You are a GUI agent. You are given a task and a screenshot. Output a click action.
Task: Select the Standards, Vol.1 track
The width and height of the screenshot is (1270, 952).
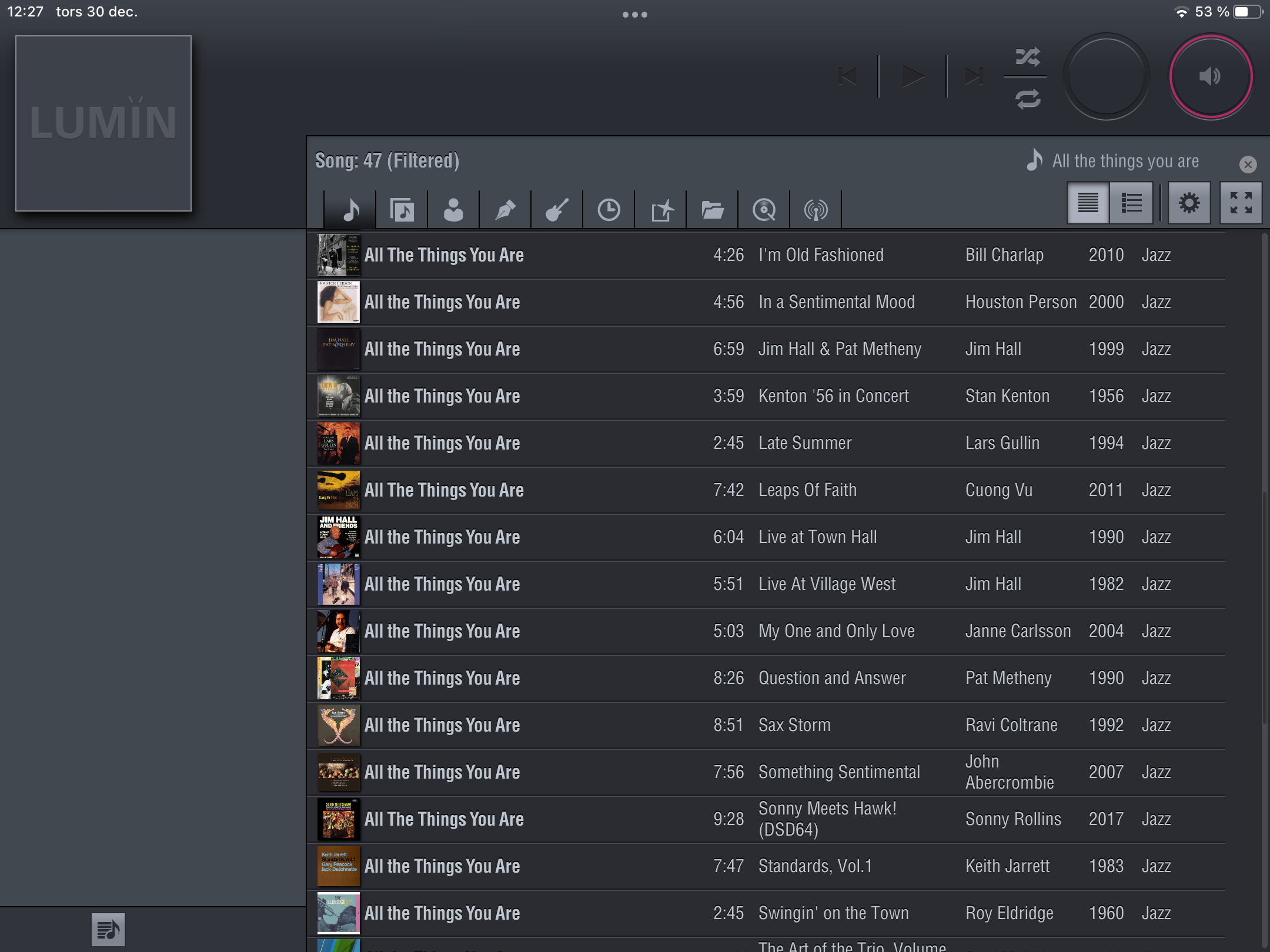766,866
